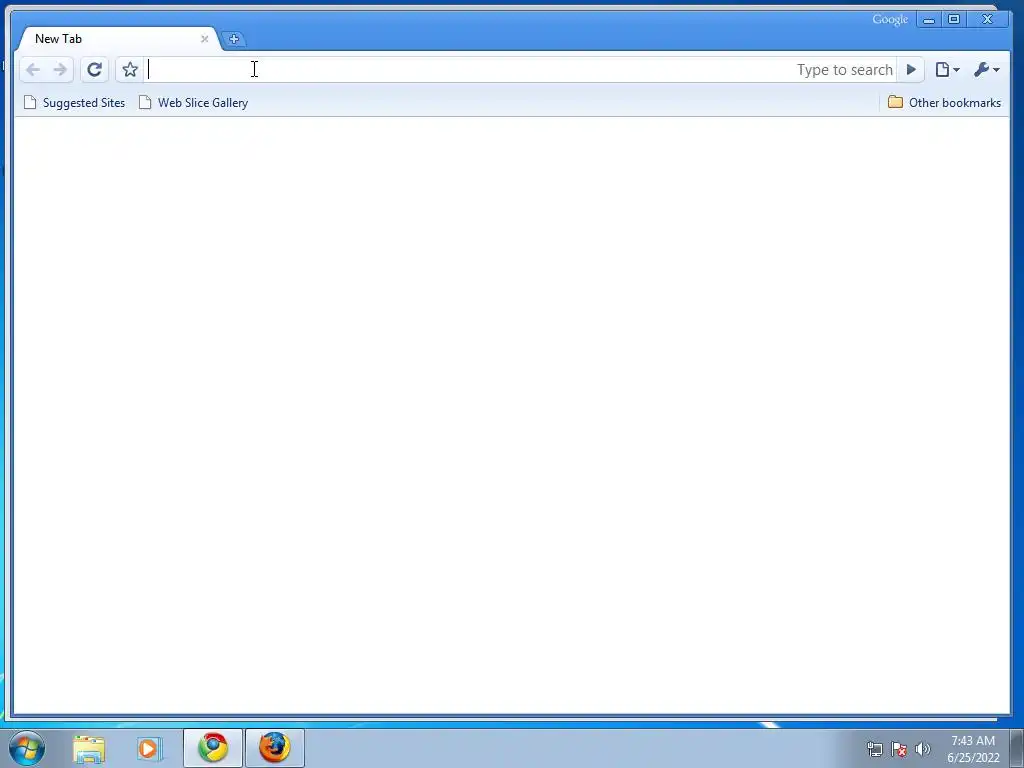The height and width of the screenshot is (768, 1024).
Task: Open the Web Slice Gallery bookmark
Action: [193, 103]
